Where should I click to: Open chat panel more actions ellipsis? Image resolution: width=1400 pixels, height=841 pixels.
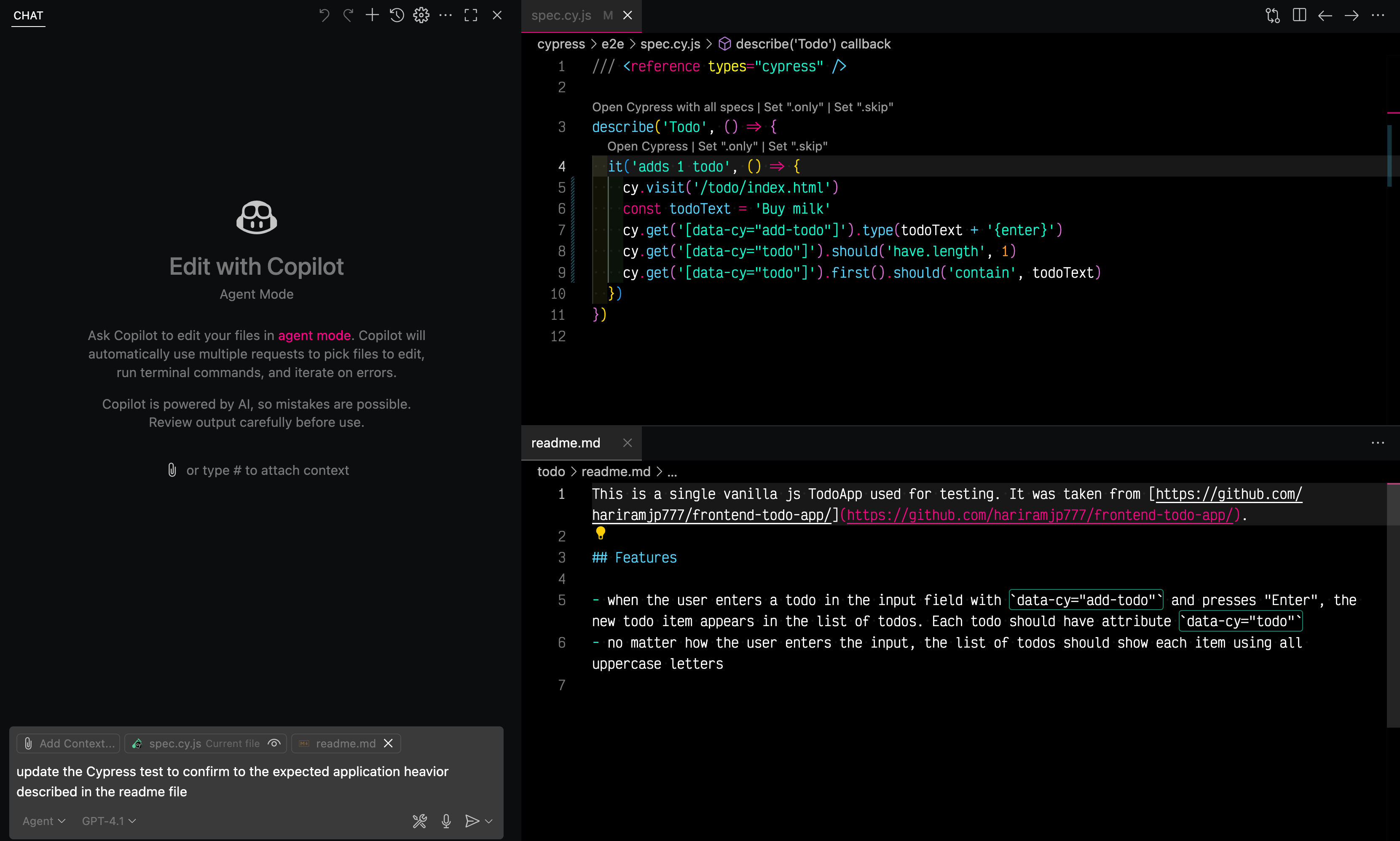pos(446,15)
